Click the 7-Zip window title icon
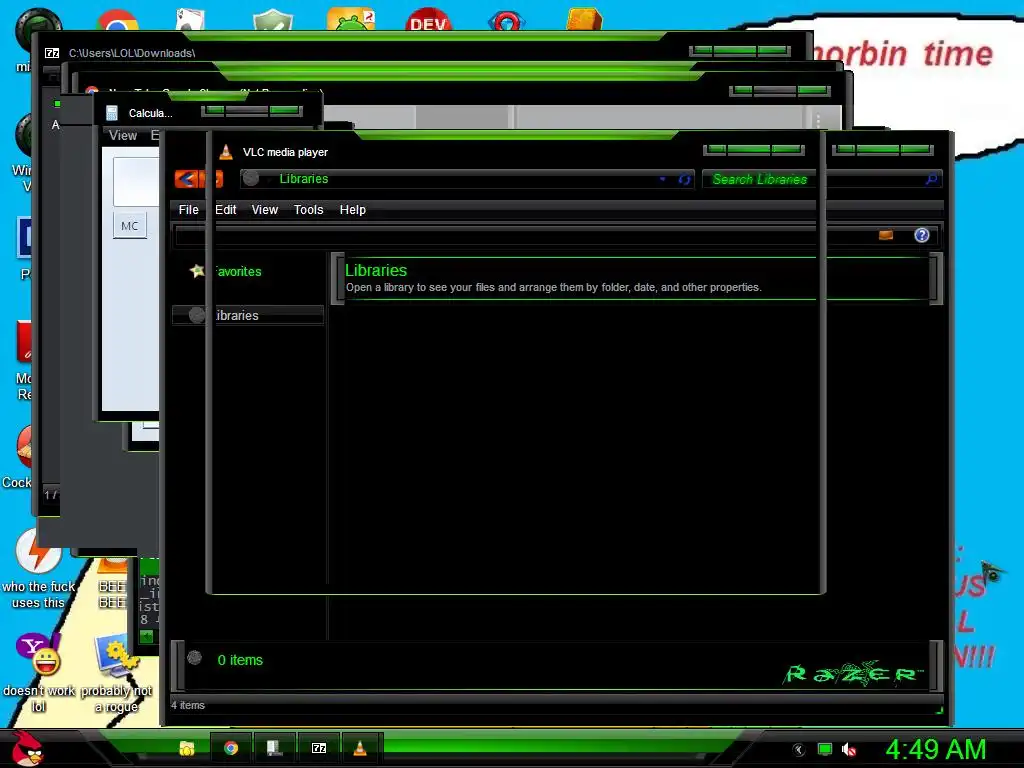 tap(52, 53)
